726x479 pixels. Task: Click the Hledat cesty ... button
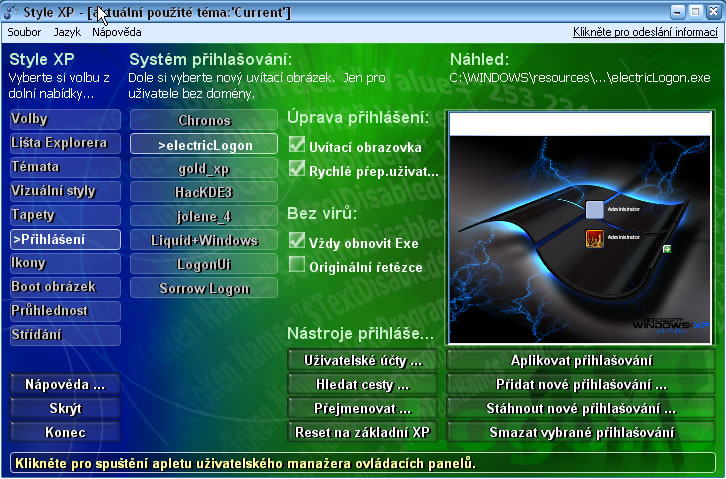pos(363,385)
